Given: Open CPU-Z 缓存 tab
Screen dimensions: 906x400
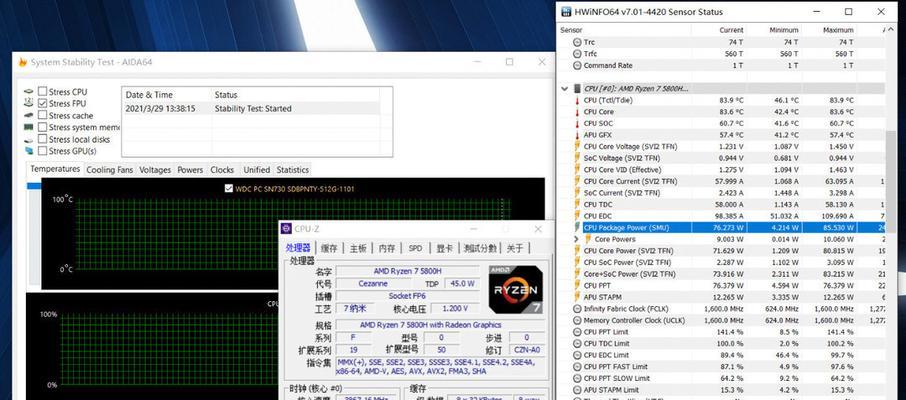Looking at the screenshot, I should tap(329, 248).
